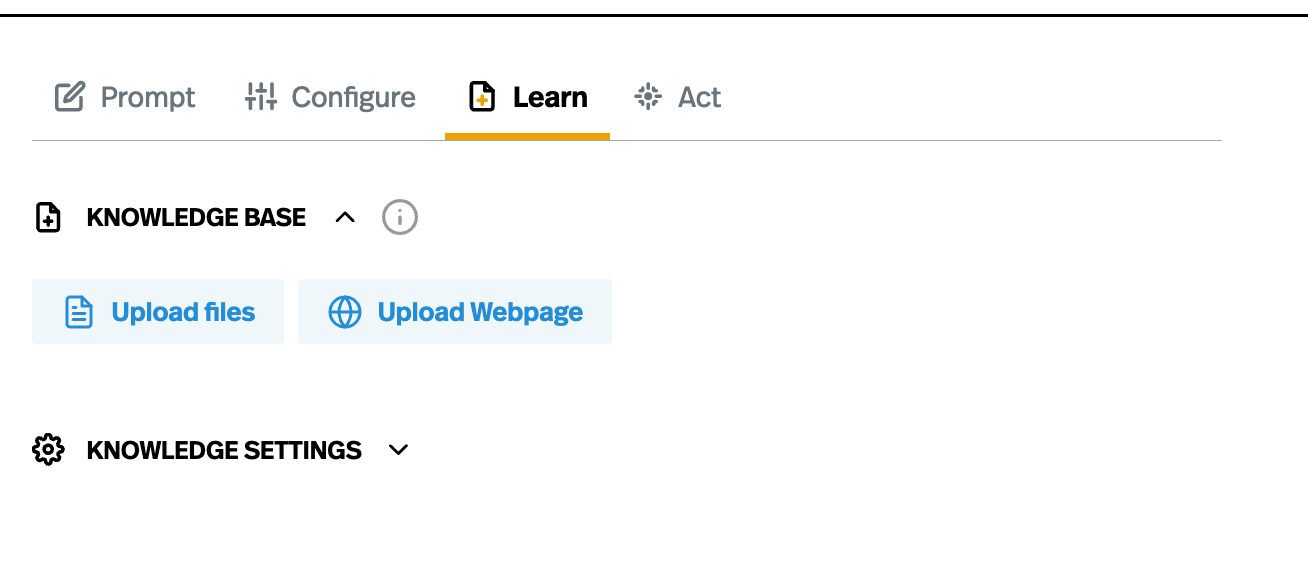
Task: Click the file icon left of KNOWLEDGE BASE
Action: pos(48,217)
